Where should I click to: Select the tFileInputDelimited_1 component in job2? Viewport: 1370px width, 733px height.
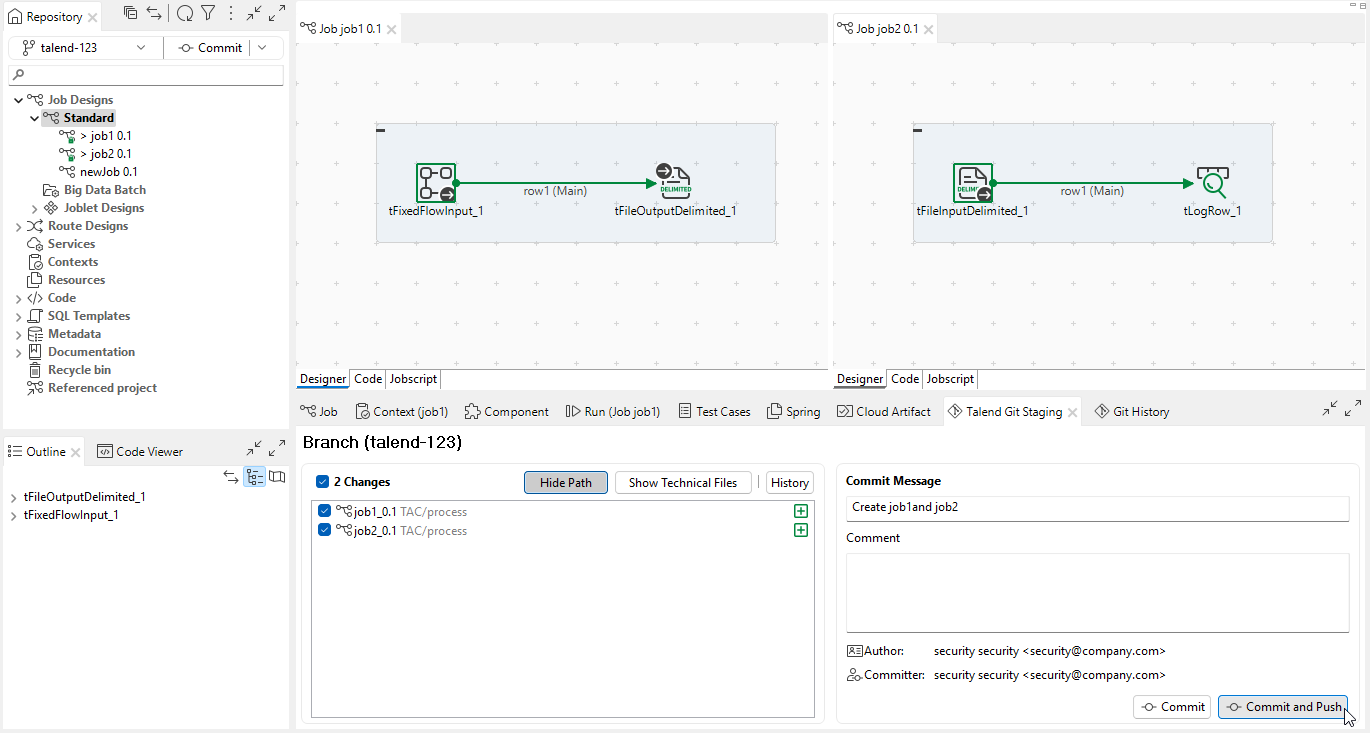[971, 182]
